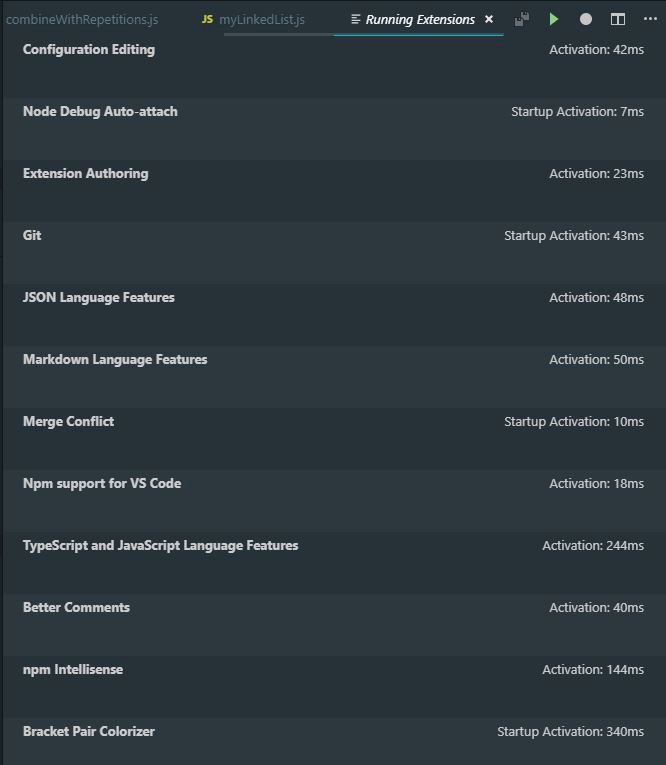Click the grey circular record icon
This screenshot has width=666, height=765.
click(585, 19)
